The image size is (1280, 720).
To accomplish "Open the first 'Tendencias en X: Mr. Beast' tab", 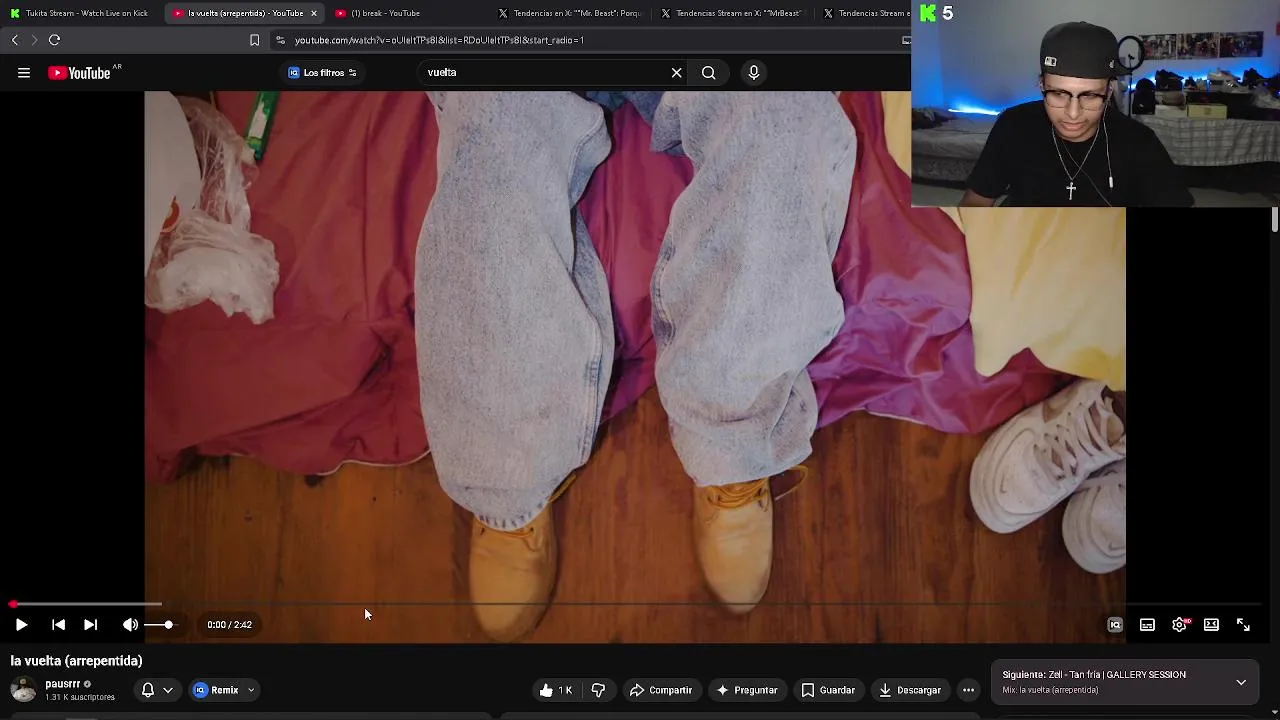I will coord(570,13).
